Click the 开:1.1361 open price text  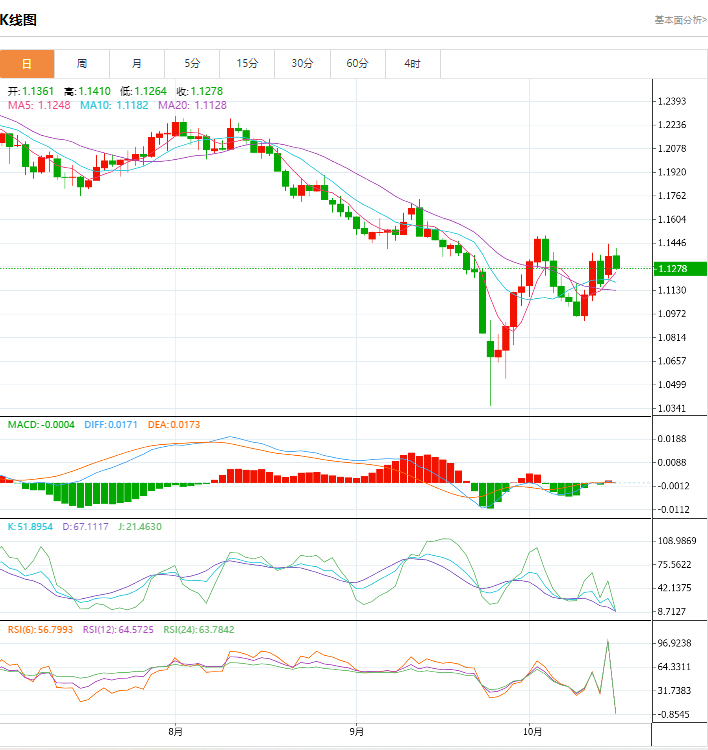click(31, 91)
